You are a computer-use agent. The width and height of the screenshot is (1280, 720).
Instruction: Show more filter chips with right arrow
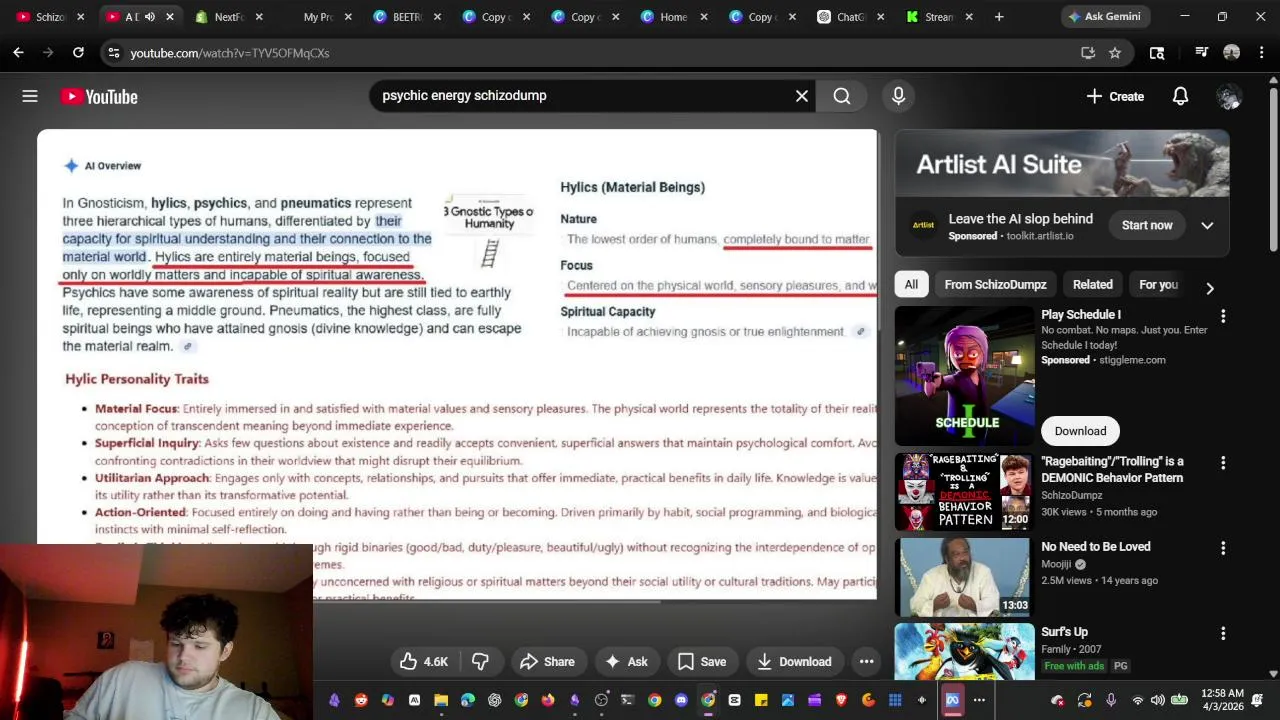click(1210, 288)
